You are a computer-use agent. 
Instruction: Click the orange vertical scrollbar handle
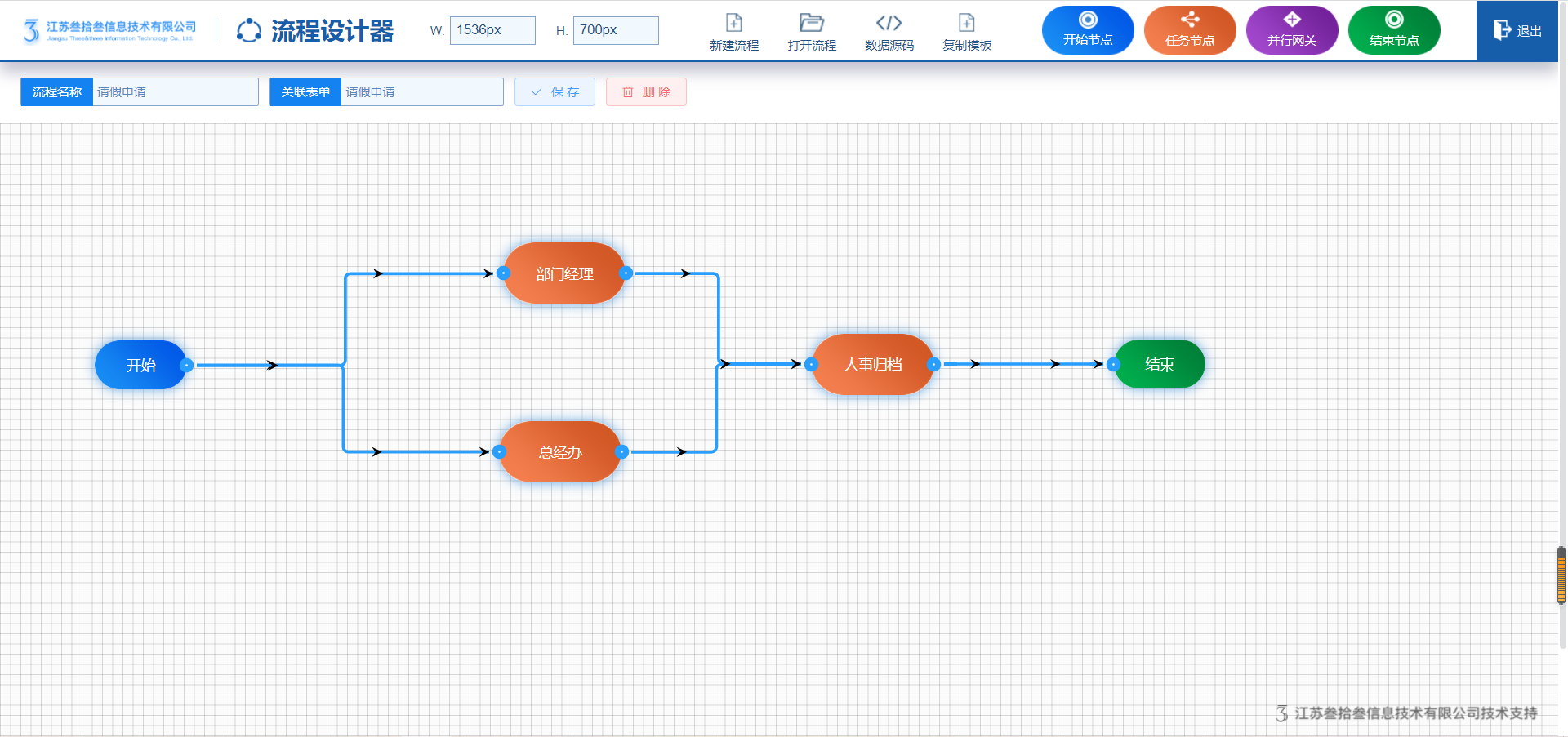1561,575
